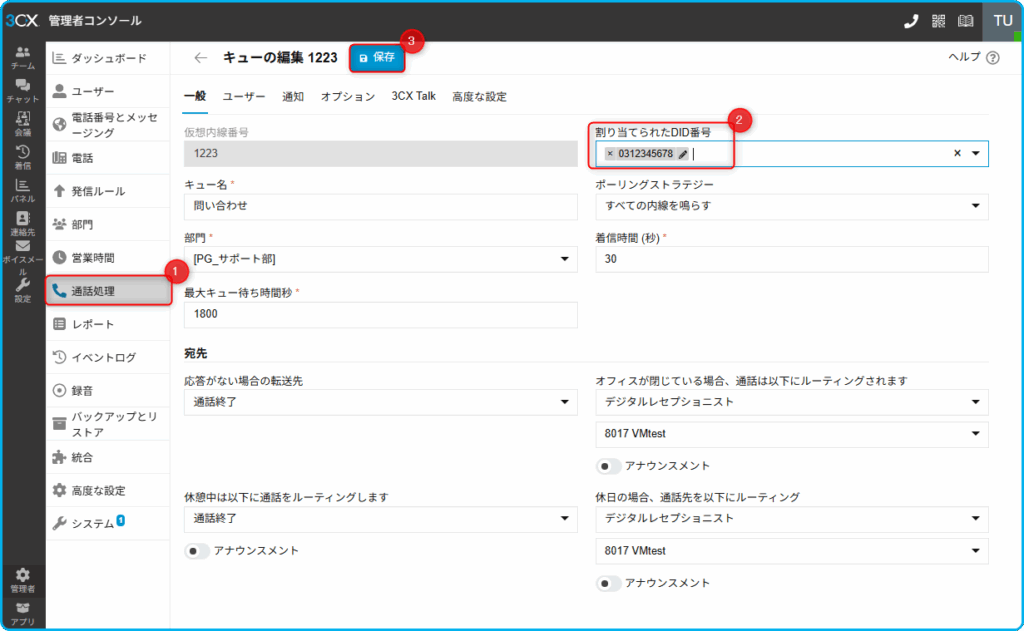1024x631 pixels.
Task: Open the 高度な設定 tab
Action: [479, 97]
